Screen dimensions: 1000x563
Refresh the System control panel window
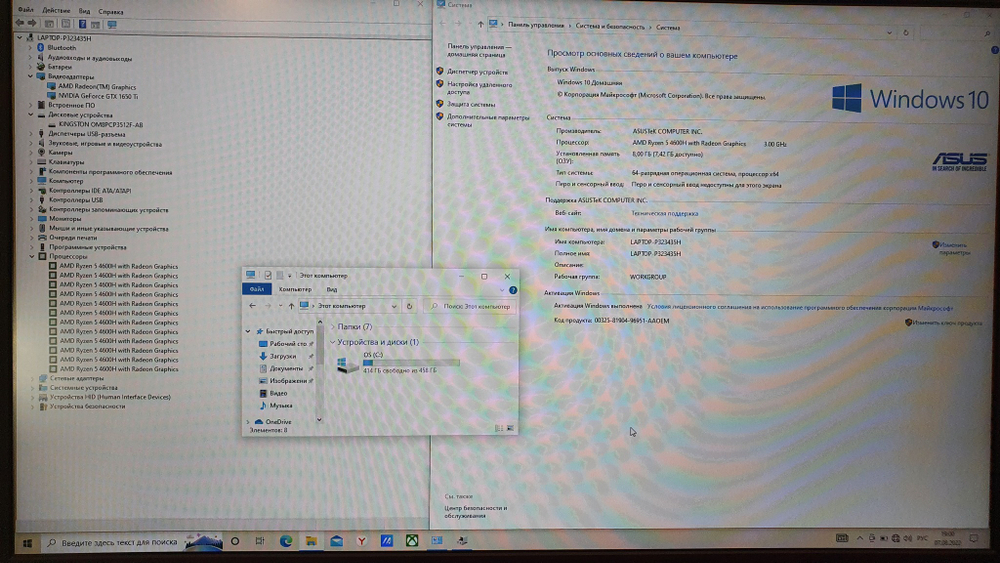tap(906, 33)
